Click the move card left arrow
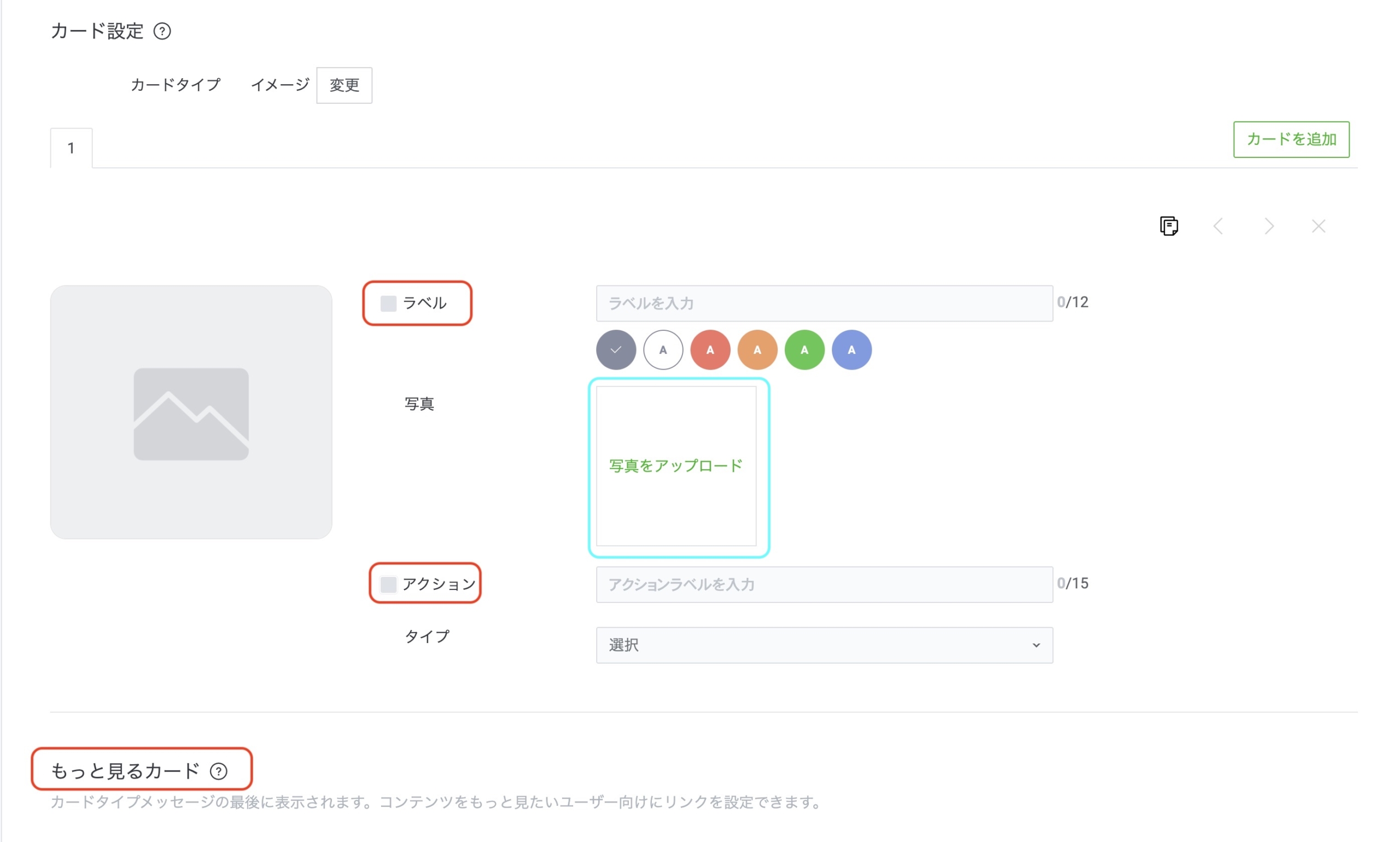 point(1217,226)
